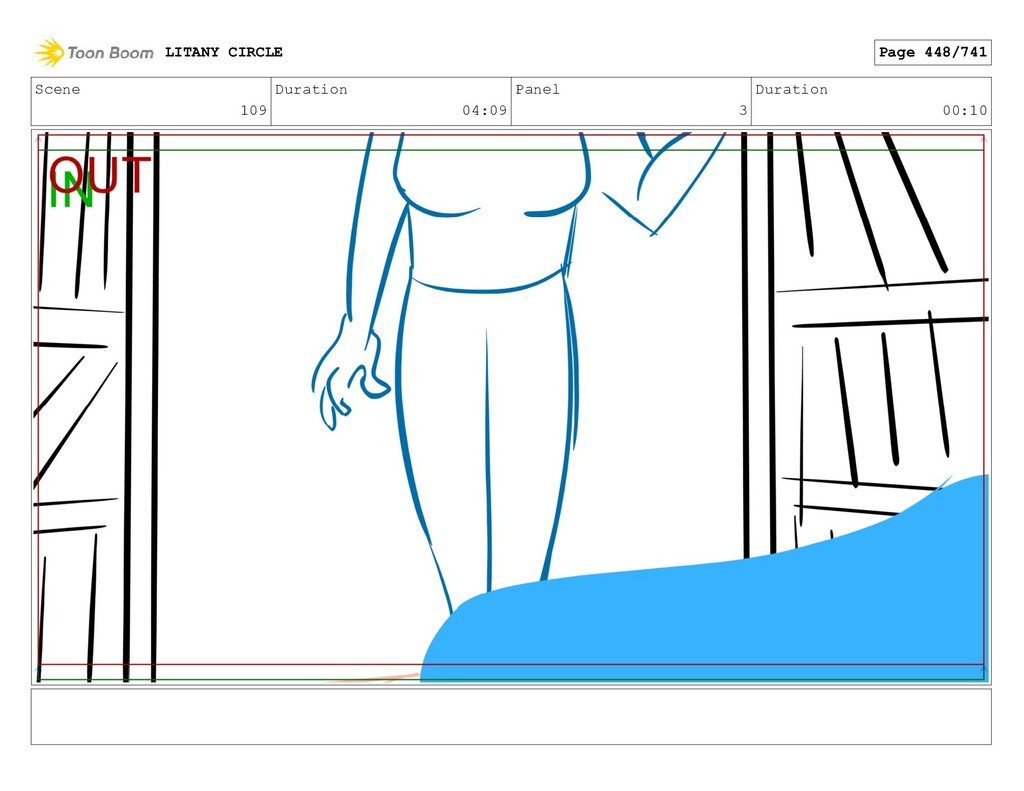Image resolution: width=1024 pixels, height=791 pixels.
Task: Select scene number 109
Action: pyautogui.click(x=253, y=110)
